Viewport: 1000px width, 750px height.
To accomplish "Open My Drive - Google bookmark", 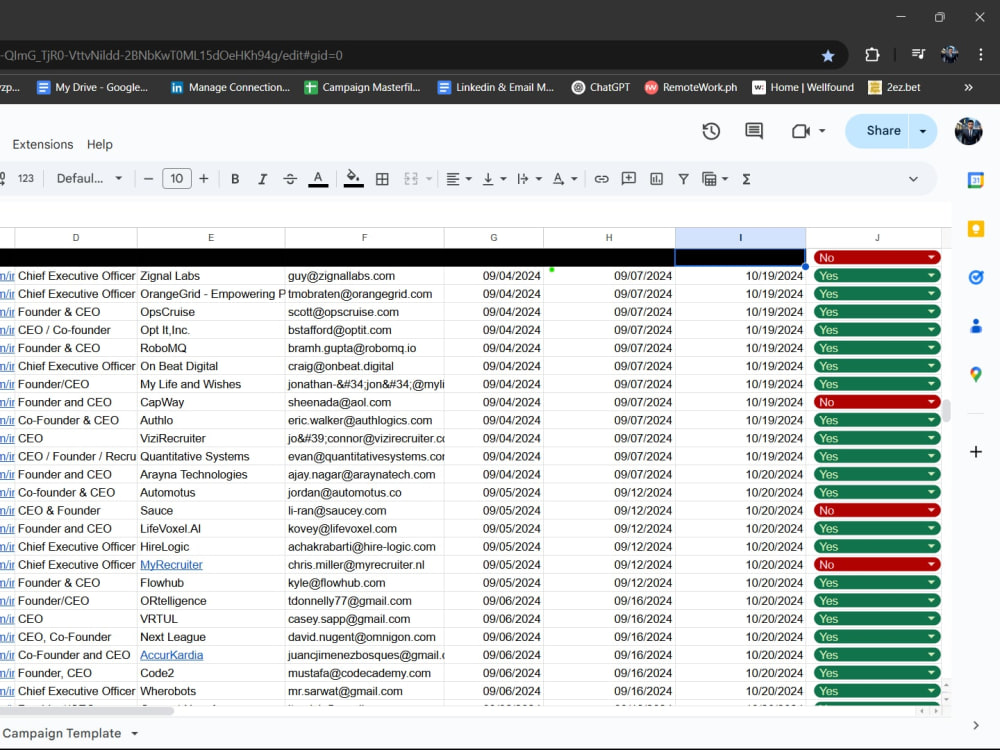I will click(x=92, y=87).
